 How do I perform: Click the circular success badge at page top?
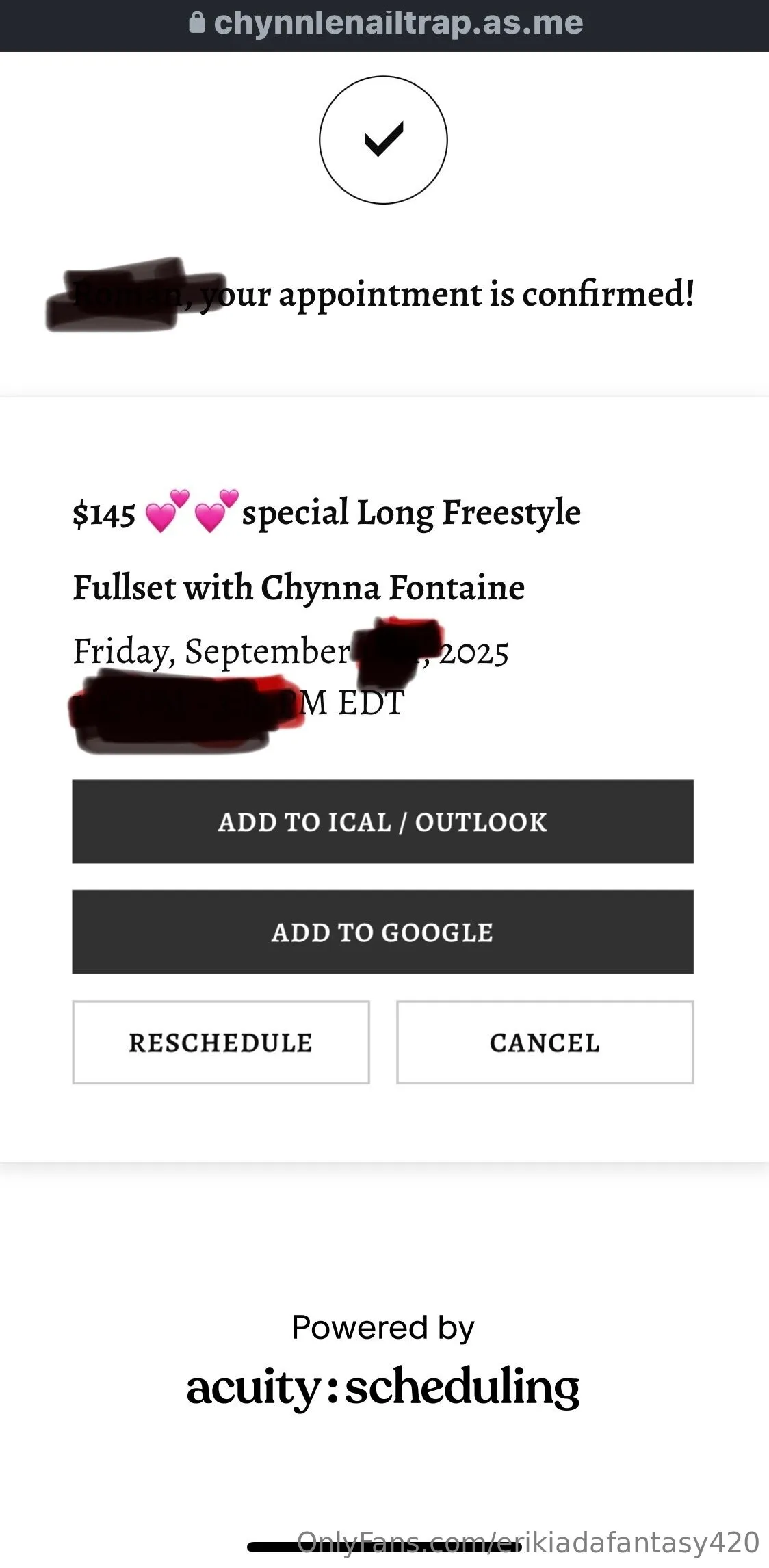click(382, 140)
